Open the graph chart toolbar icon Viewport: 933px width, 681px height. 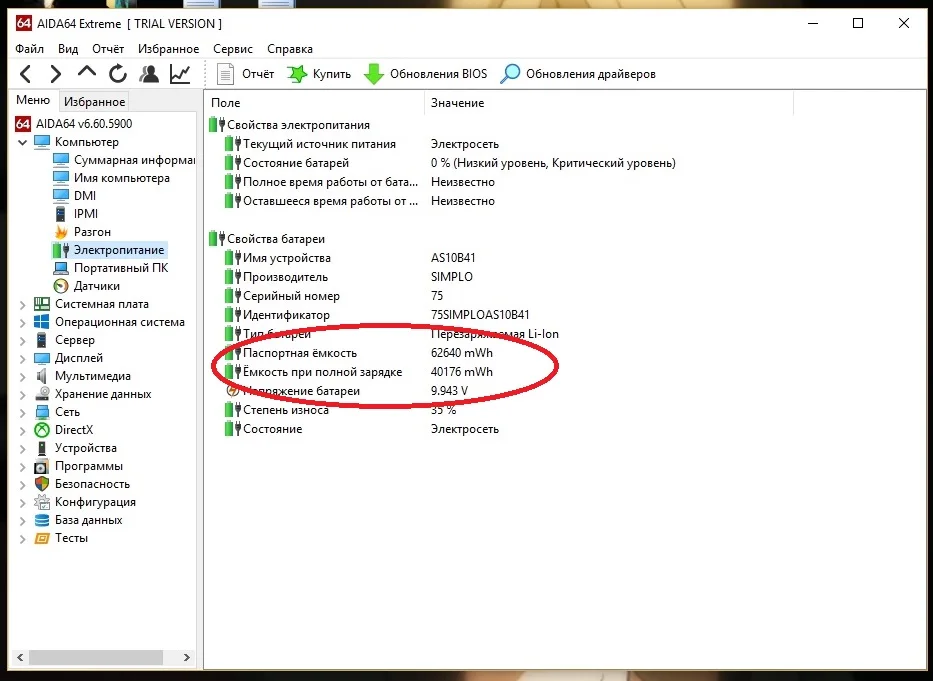click(x=180, y=74)
